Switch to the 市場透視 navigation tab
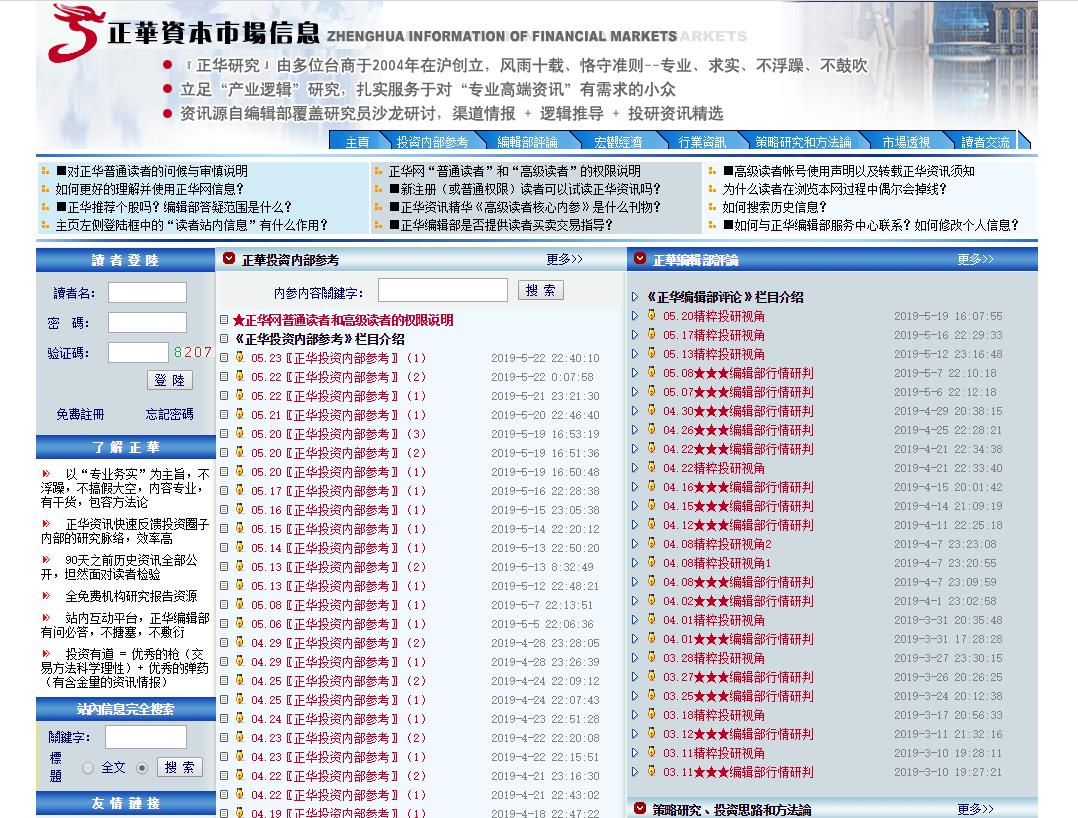This screenshot has height=818, width=1078. [905, 142]
